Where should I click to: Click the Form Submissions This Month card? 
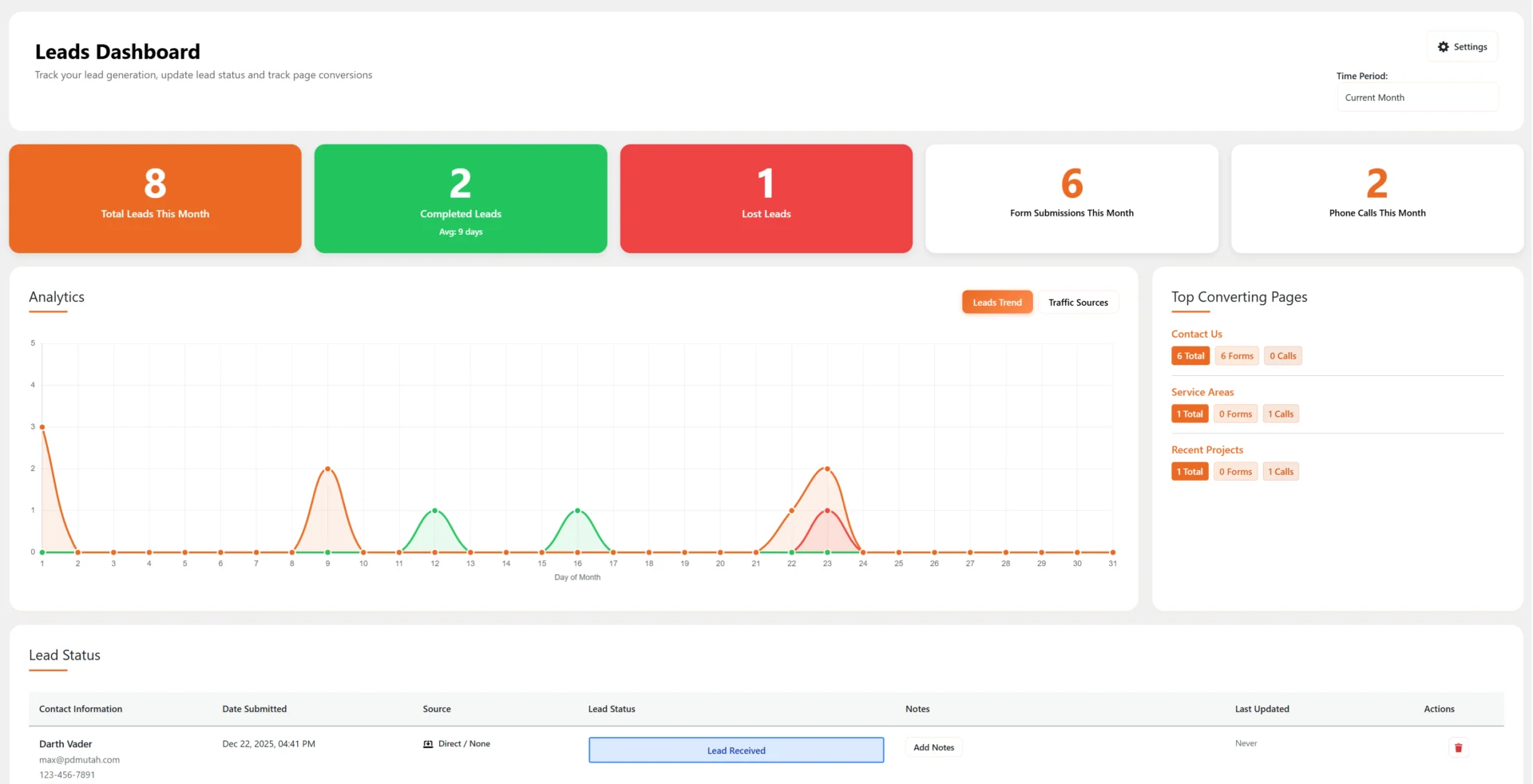[1072, 199]
